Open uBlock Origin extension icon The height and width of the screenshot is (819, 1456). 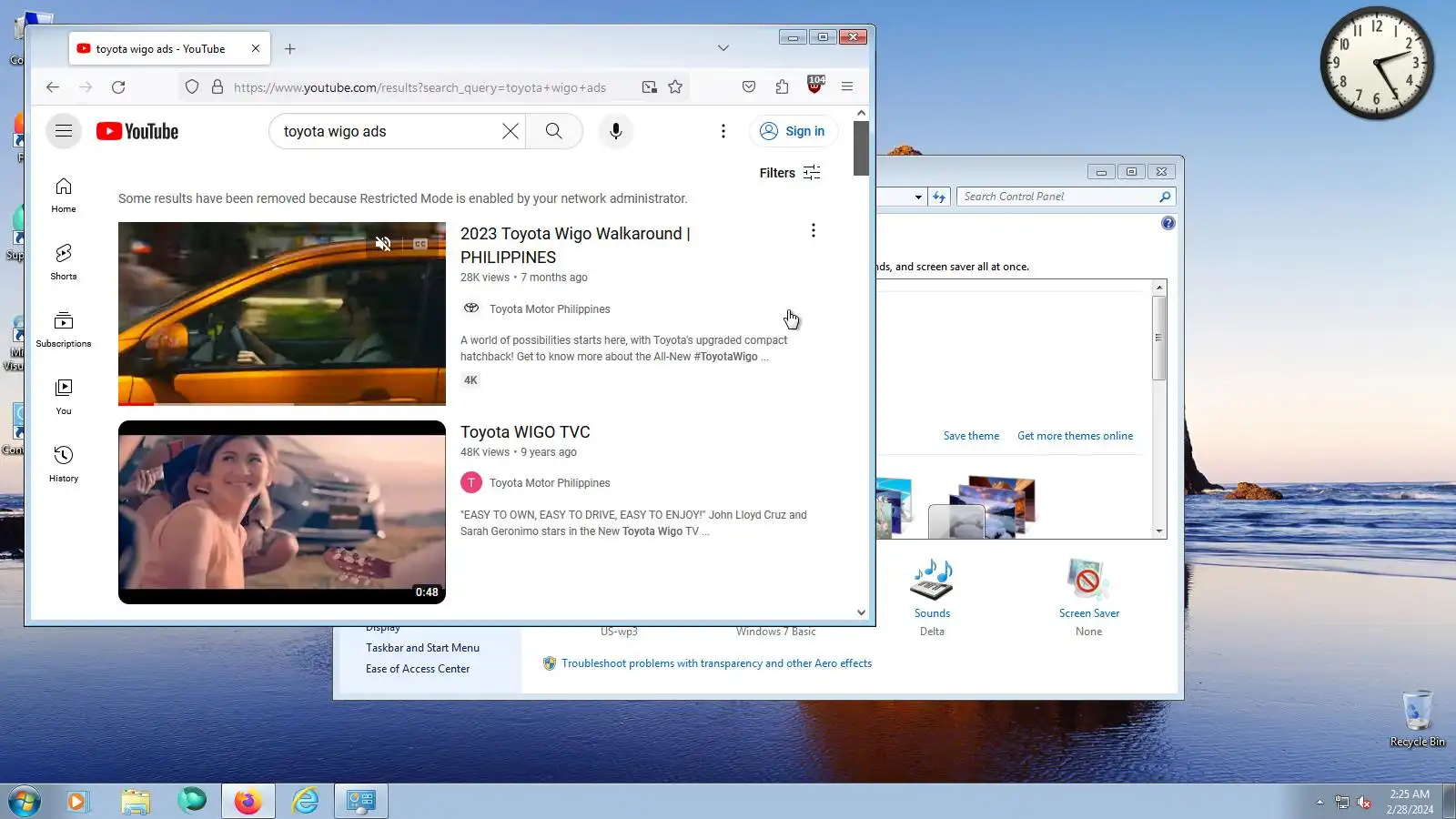[x=815, y=86]
